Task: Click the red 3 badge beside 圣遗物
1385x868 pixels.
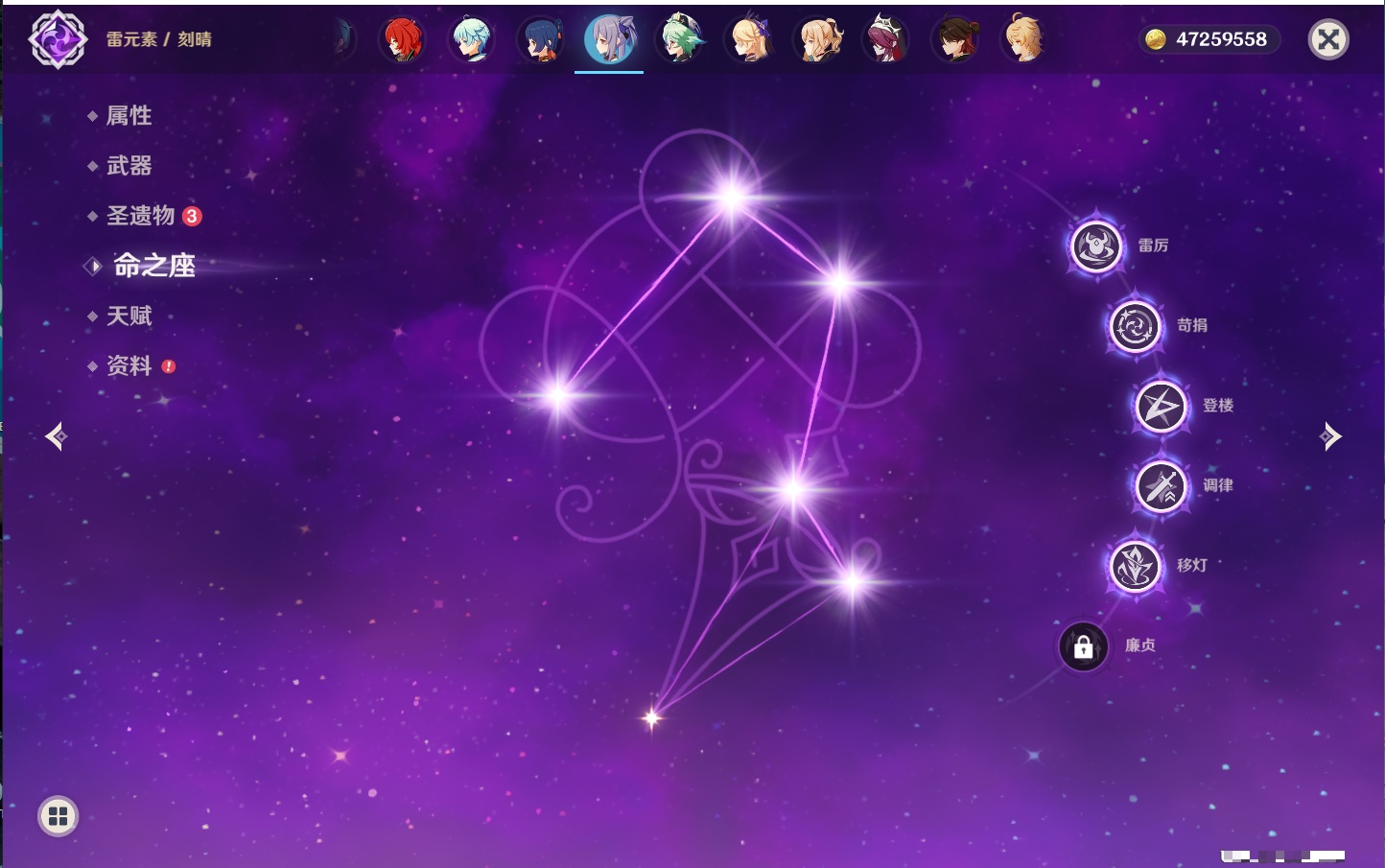Action: [x=192, y=216]
